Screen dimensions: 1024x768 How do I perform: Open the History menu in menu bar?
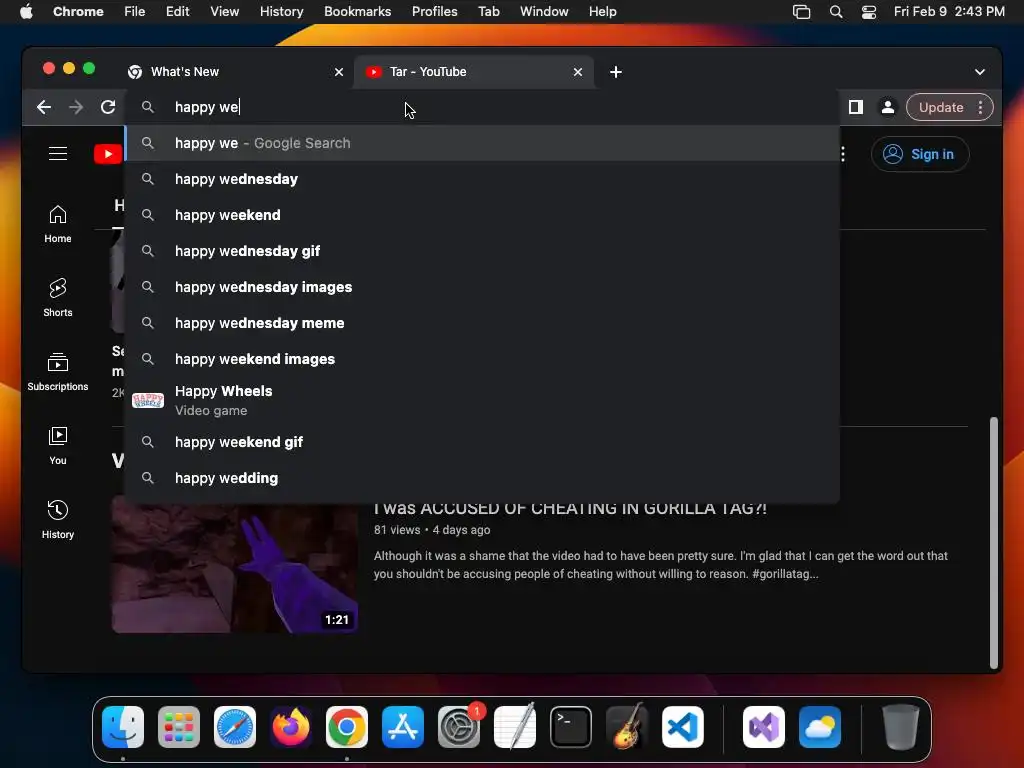[x=281, y=12]
